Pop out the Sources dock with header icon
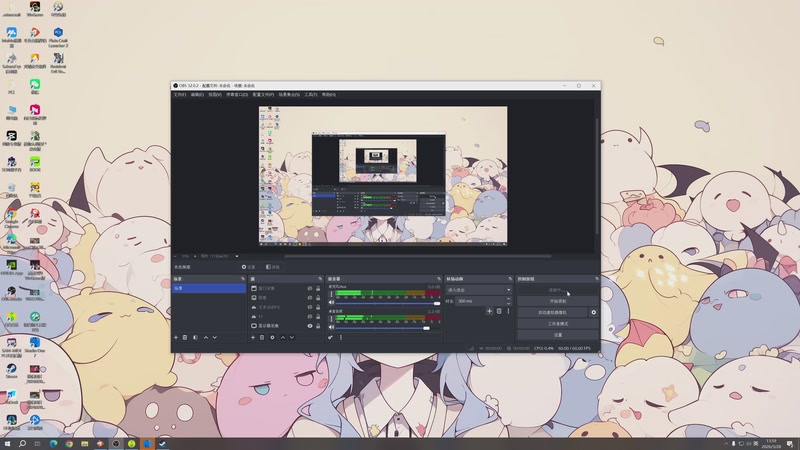The width and height of the screenshot is (800, 450). pyautogui.click(x=320, y=279)
